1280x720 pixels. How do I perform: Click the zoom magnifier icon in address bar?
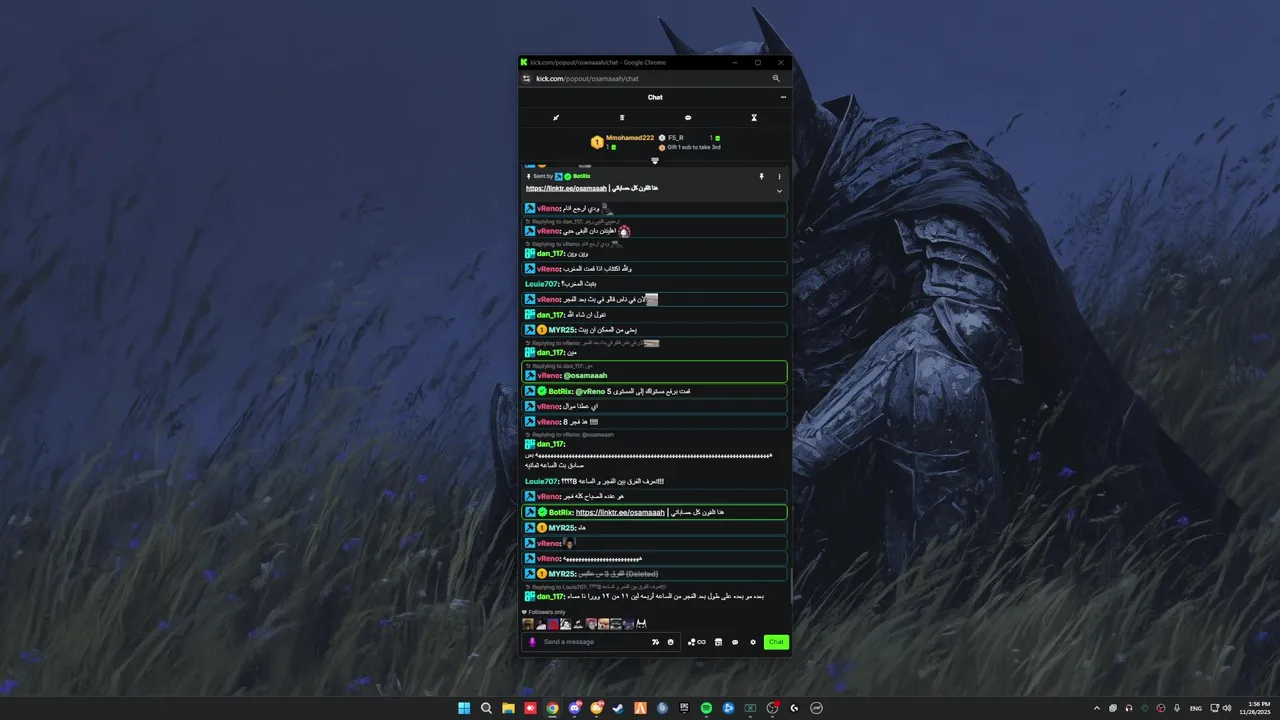pos(776,78)
